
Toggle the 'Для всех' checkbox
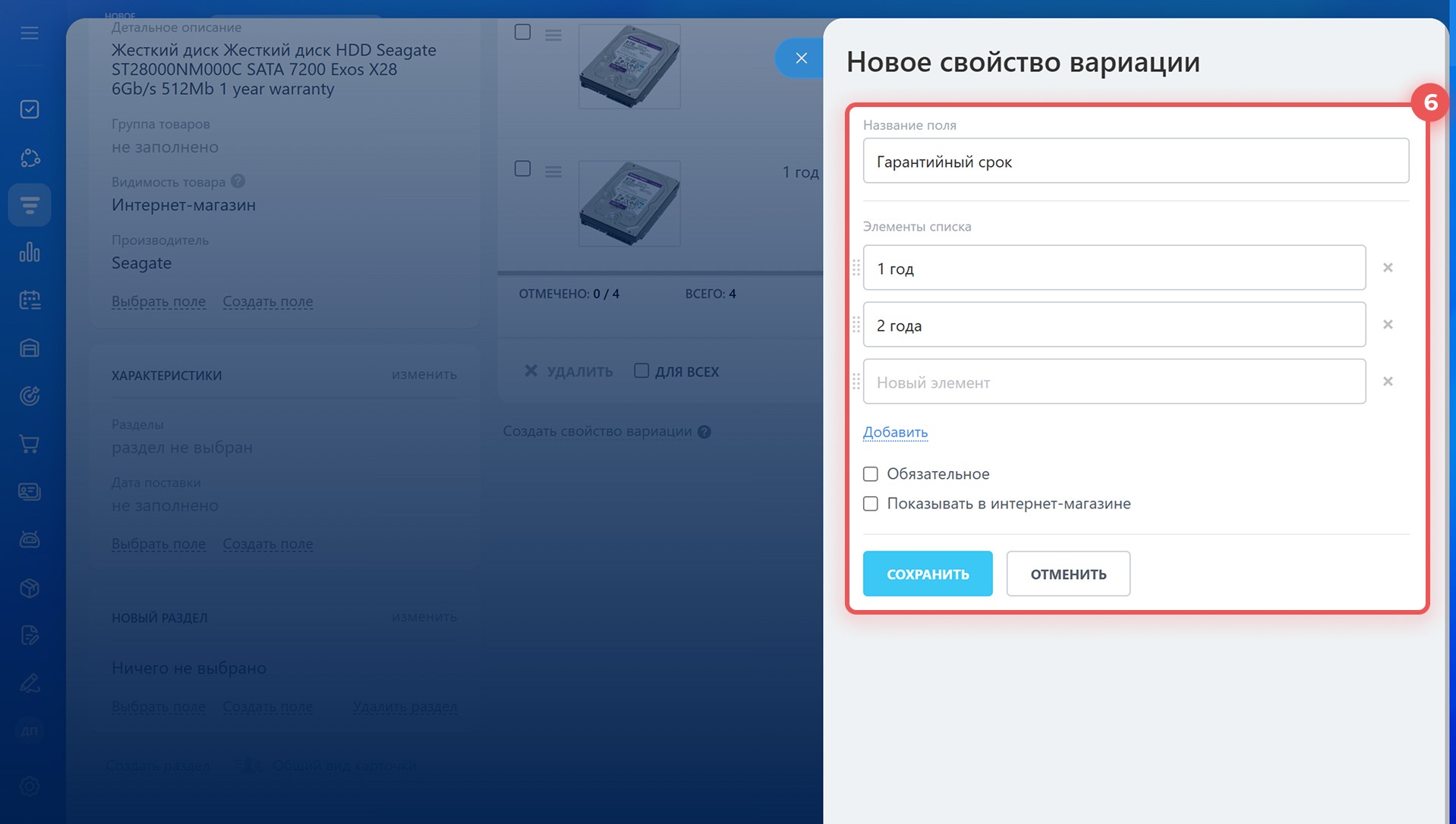coord(641,371)
